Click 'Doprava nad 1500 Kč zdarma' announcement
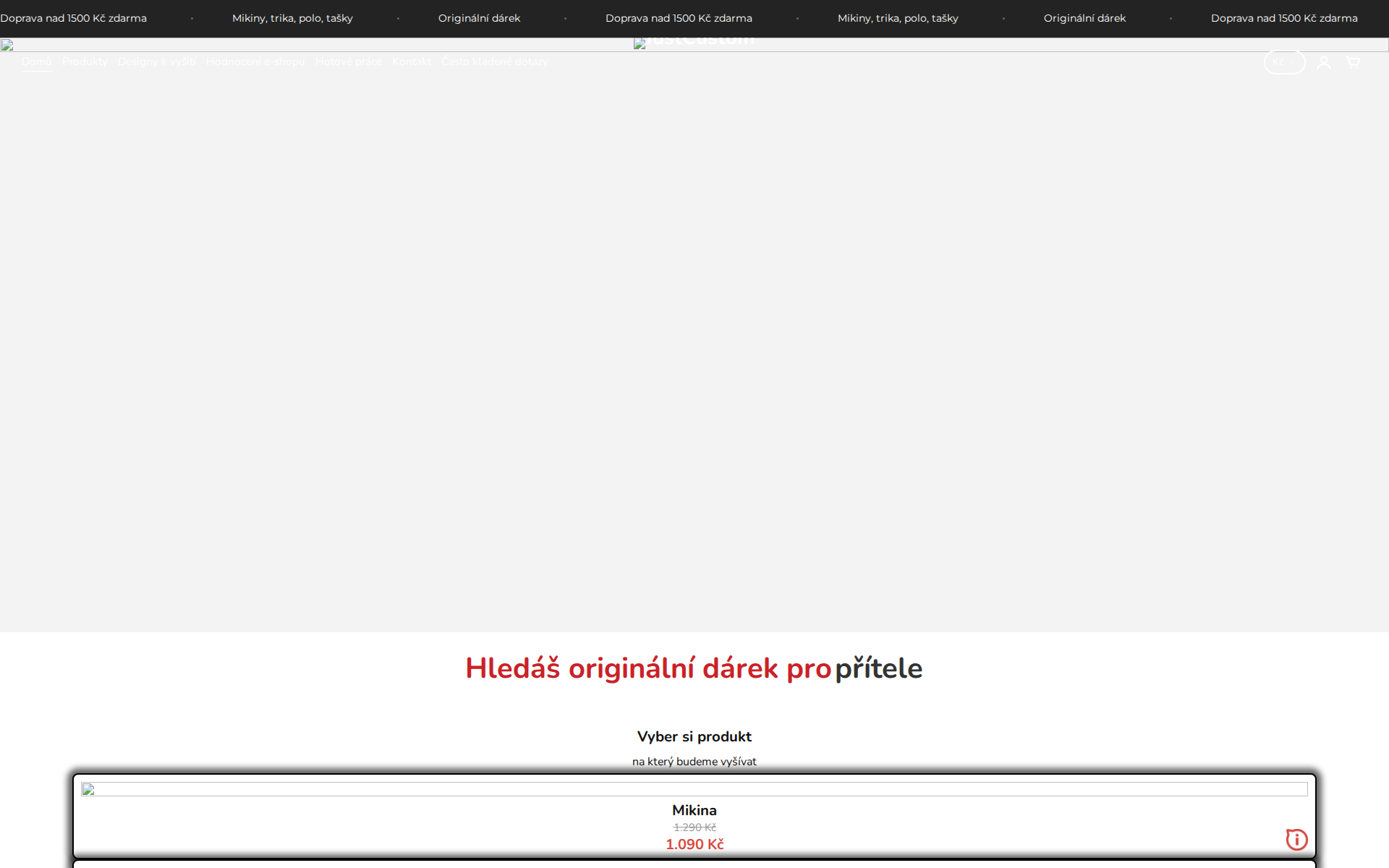1389x868 pixels. point(73,18)
